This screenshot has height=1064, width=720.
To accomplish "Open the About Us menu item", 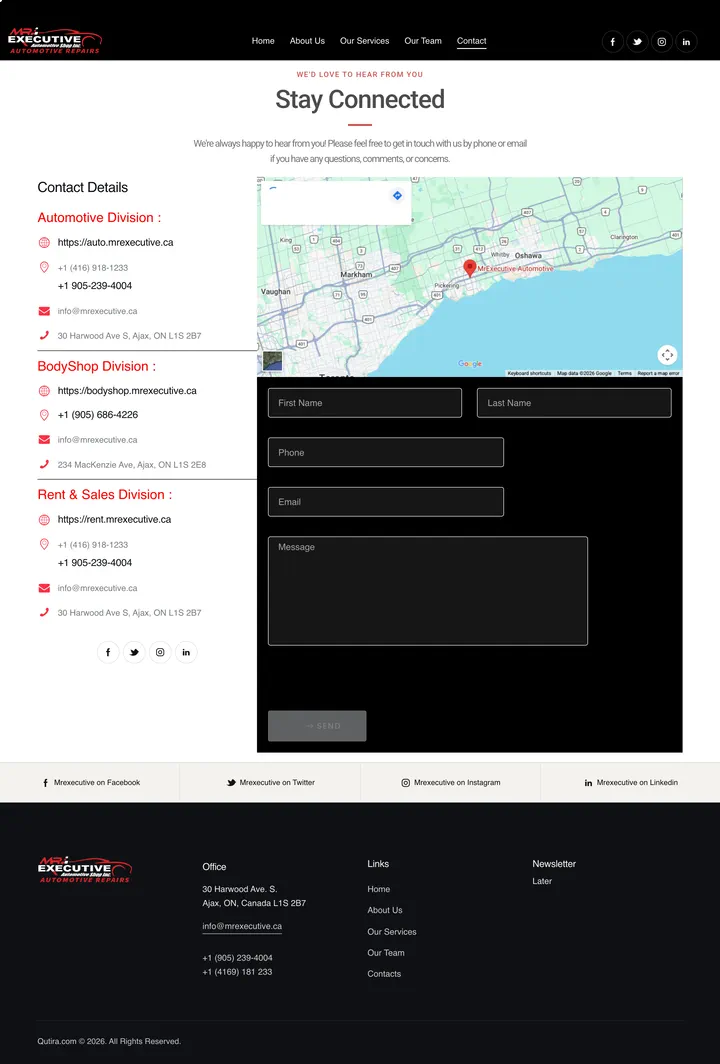I will (x=307, y=41).
